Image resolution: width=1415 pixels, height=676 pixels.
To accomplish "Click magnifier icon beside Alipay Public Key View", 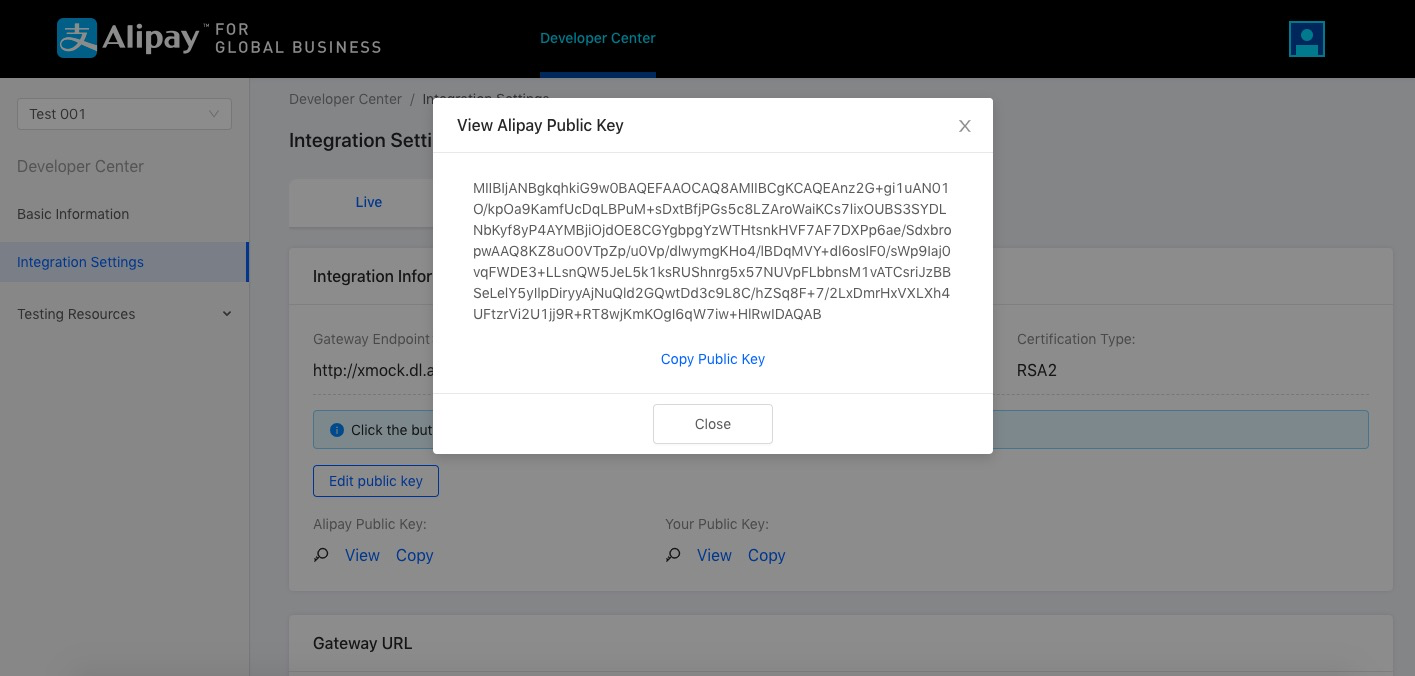I will click(x=321, y=555).
